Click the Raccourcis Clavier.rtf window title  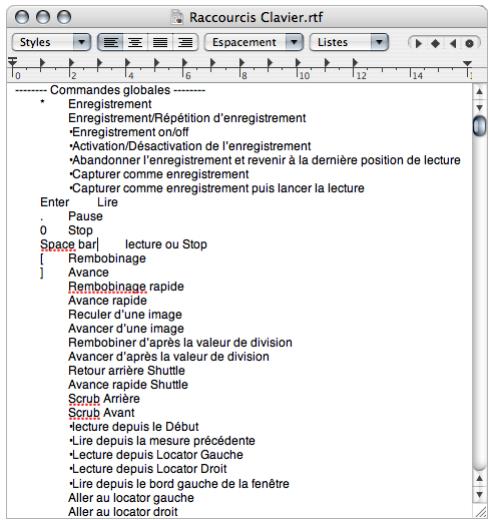click(x=256, y=17)
